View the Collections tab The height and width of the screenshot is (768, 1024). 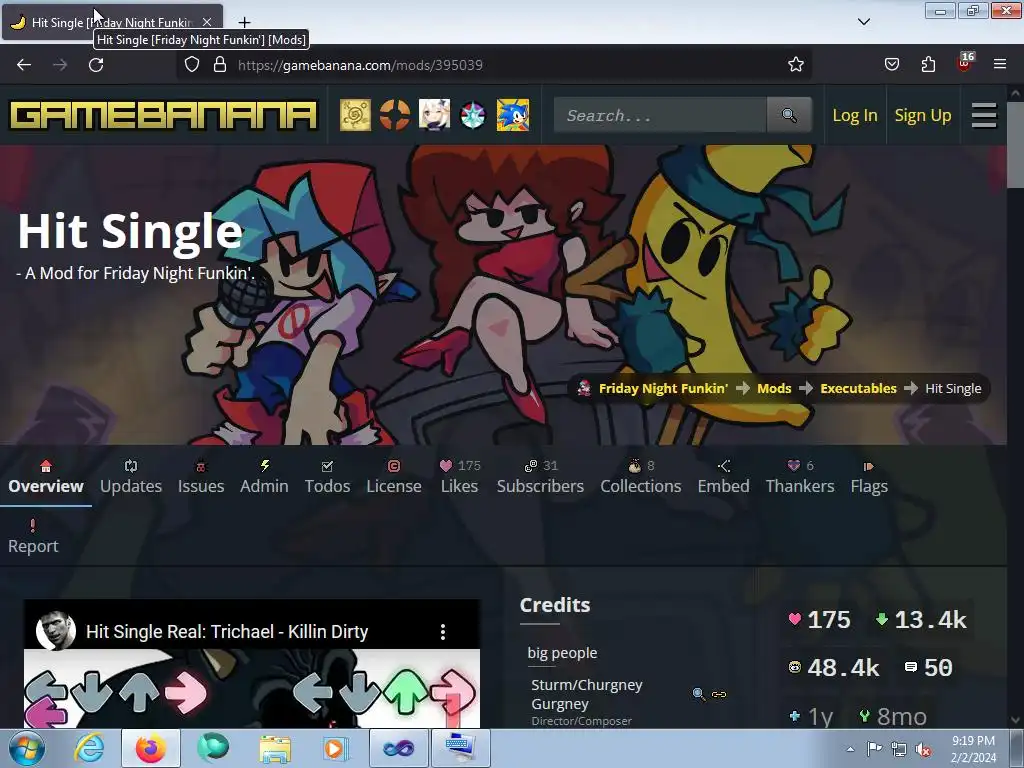tap(641, 477)
